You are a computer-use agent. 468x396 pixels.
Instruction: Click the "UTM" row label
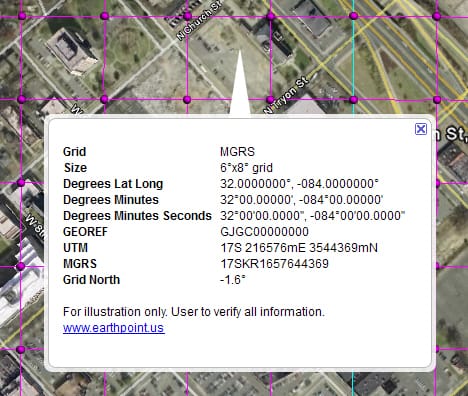(76, 248)
